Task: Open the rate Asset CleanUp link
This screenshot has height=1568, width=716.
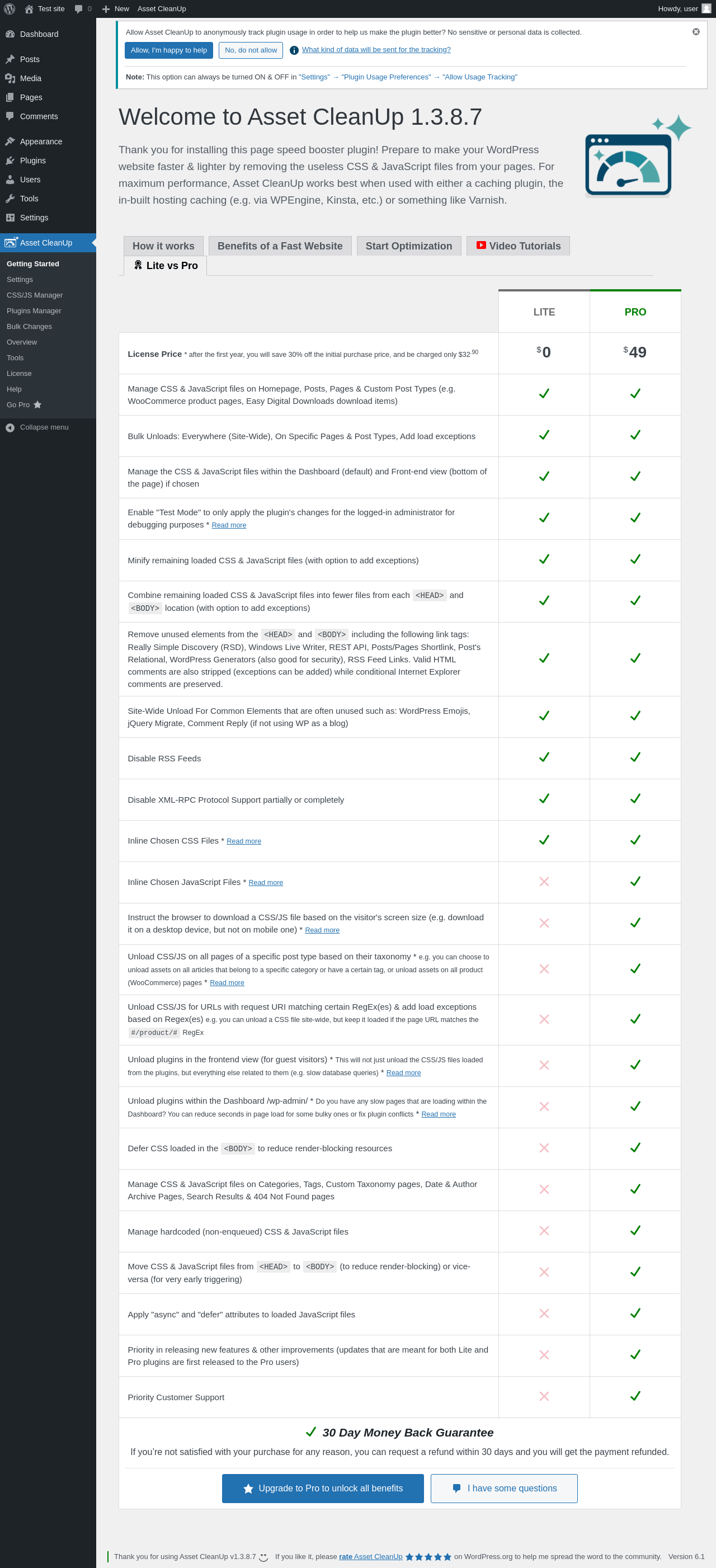Action: 371,1556
